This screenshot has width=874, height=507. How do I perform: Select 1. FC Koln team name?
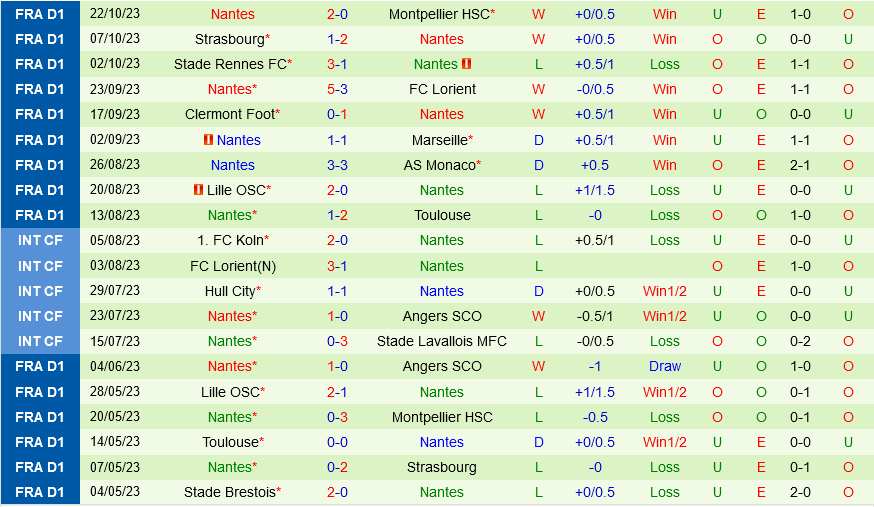pos(226,240)
